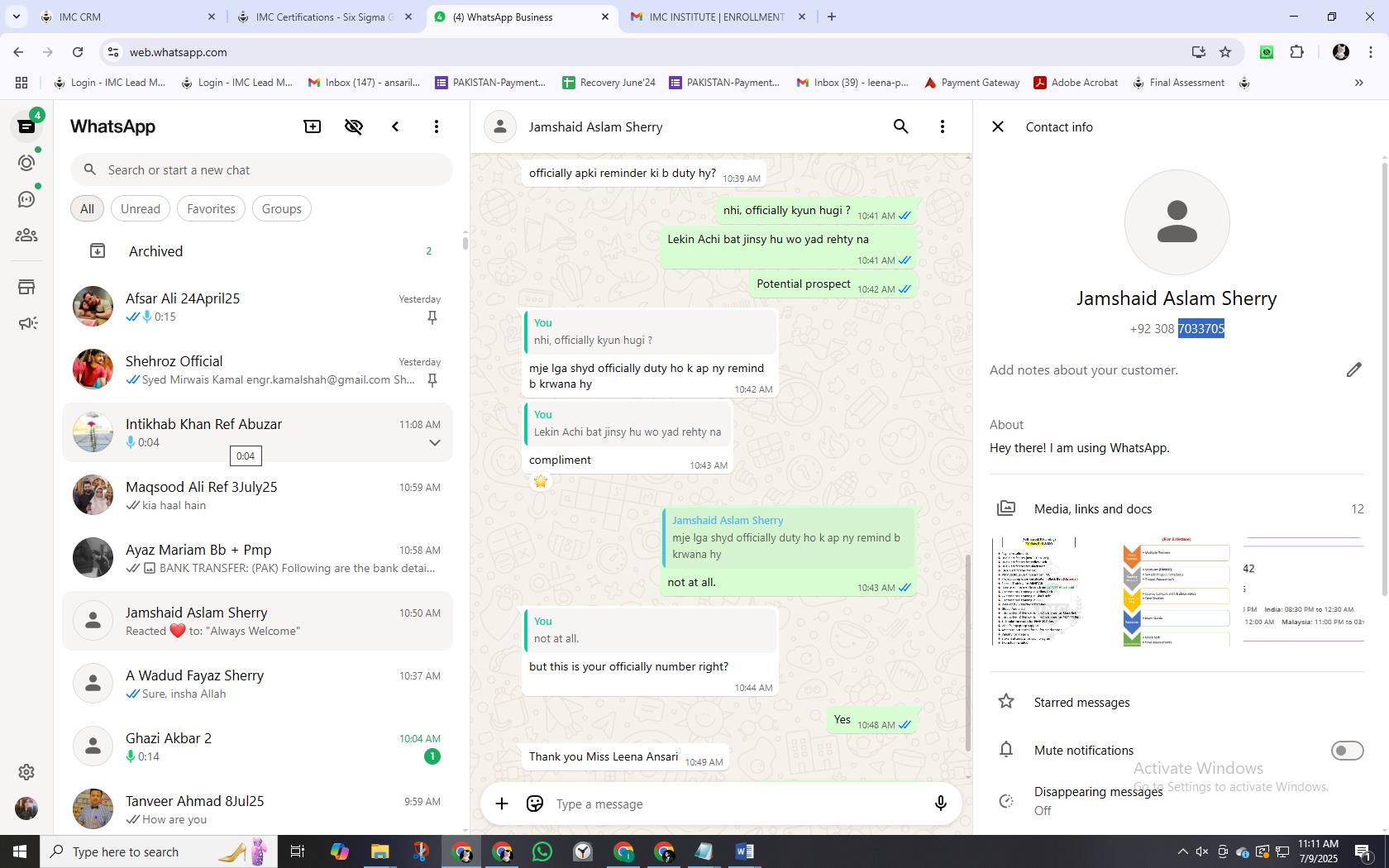Select the Groups chat filter
This screenshot has height=868, width=1389.
(282, 209)
